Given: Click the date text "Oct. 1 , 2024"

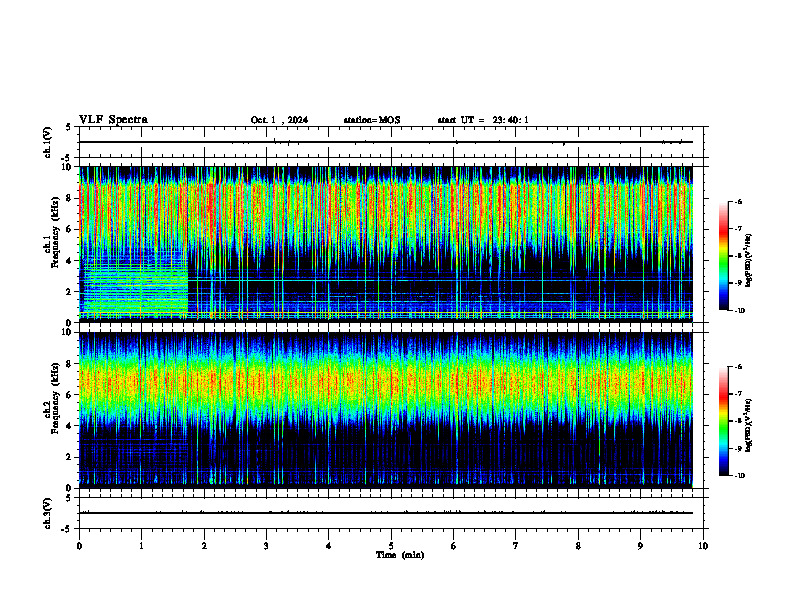Looking at the screenshot, I should point(279,120).
